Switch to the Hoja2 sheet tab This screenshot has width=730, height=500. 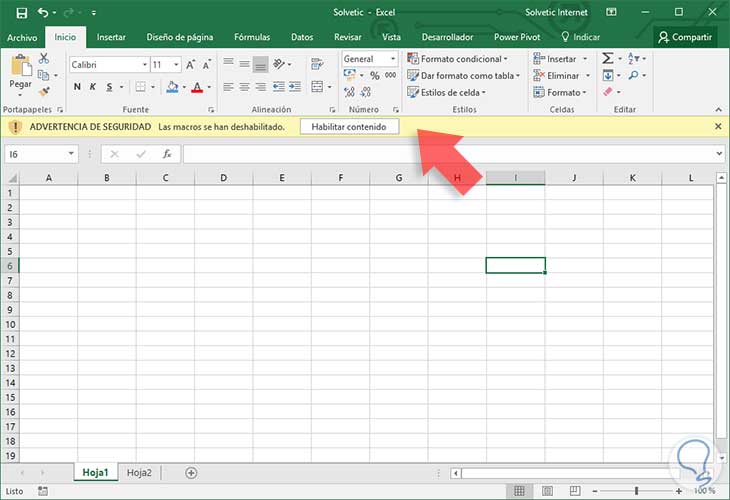(139, 473)
